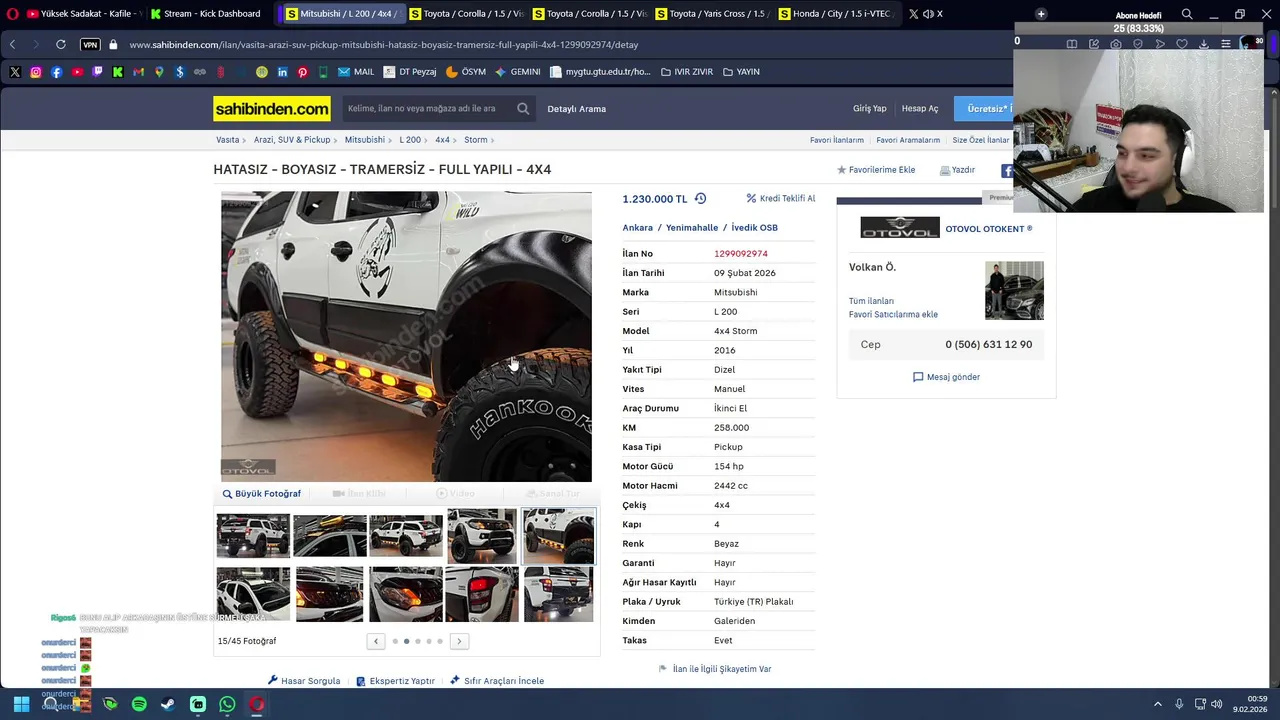
Task: Open the Facebook bookmark icon
Action: tap(56, 72)
